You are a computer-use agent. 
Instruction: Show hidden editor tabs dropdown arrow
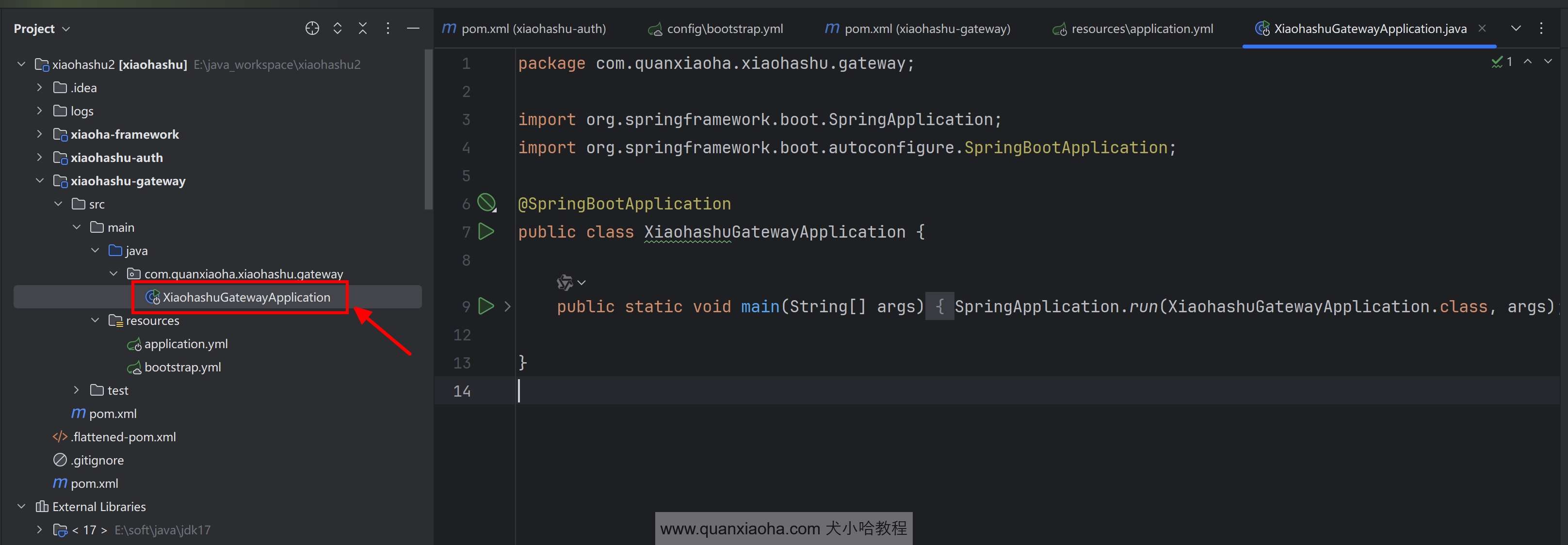tap(1516, 29)
